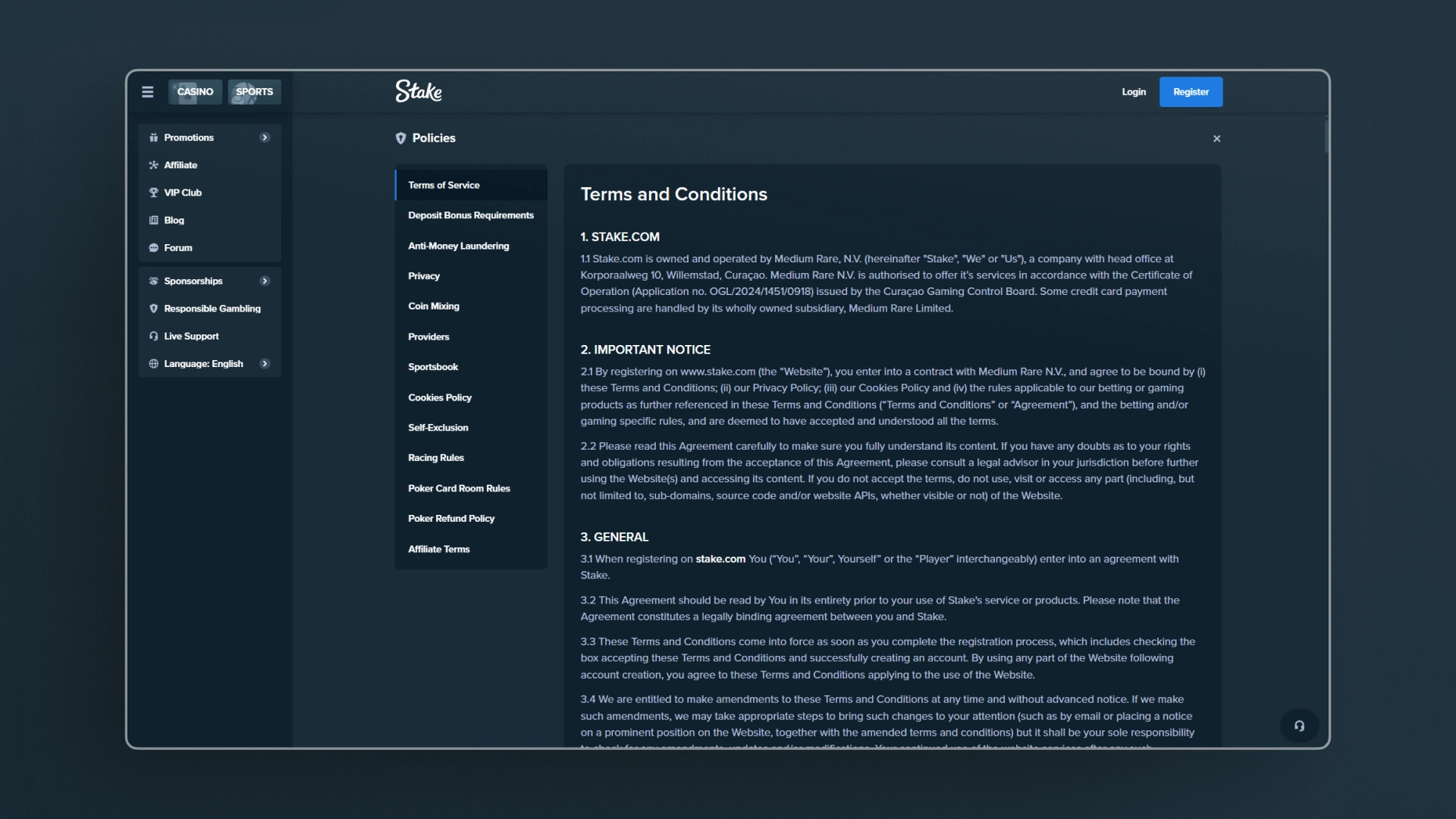Click the Sponsorships handshake icon
Viewport: 1456px width, 819px height.
pyautogui.click(x=154, y=281)
